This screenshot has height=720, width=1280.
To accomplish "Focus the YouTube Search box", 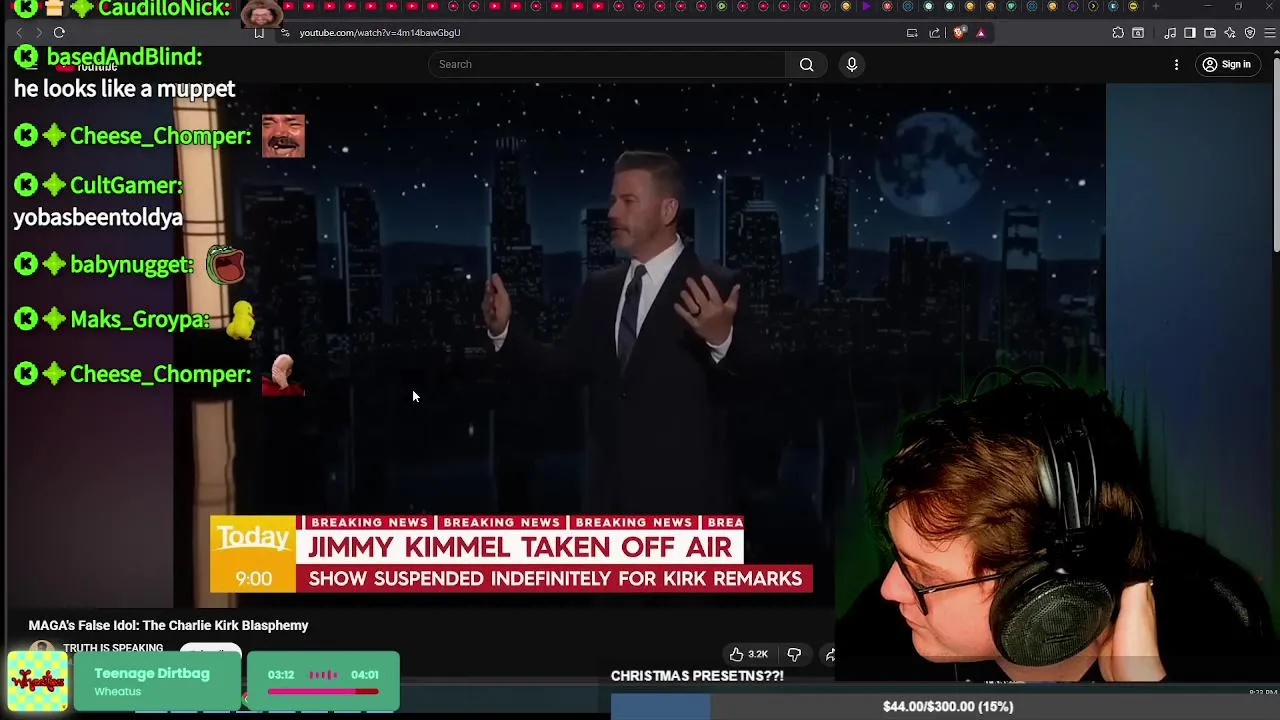I will click(x=608, y=64).
